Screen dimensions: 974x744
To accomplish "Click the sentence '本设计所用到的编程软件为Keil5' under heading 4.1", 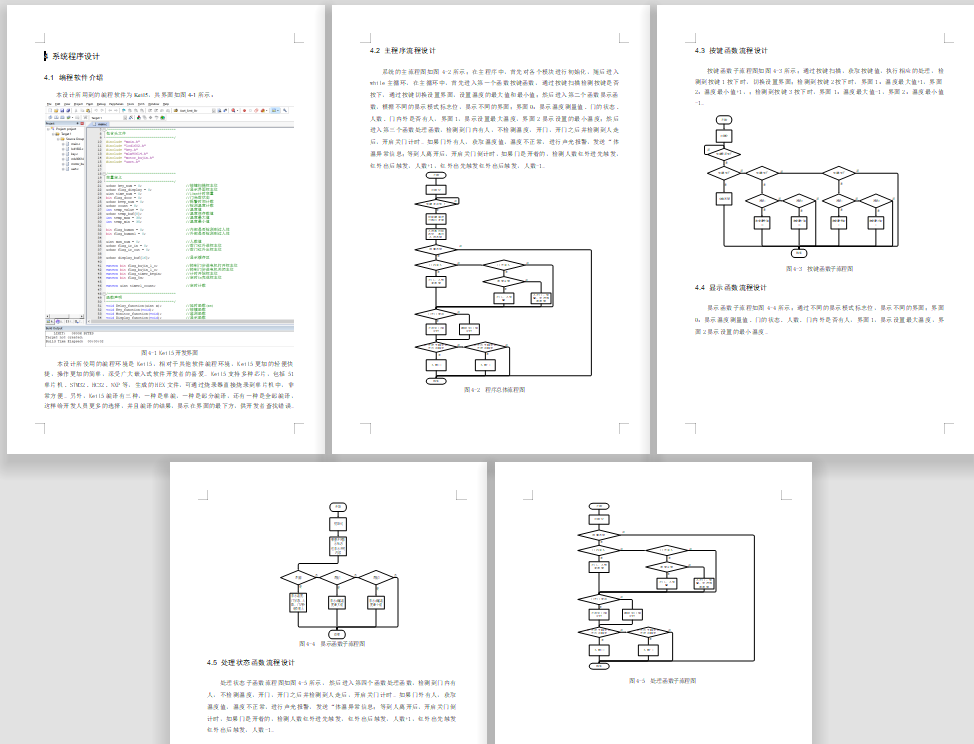I will (x=135, y=95).
